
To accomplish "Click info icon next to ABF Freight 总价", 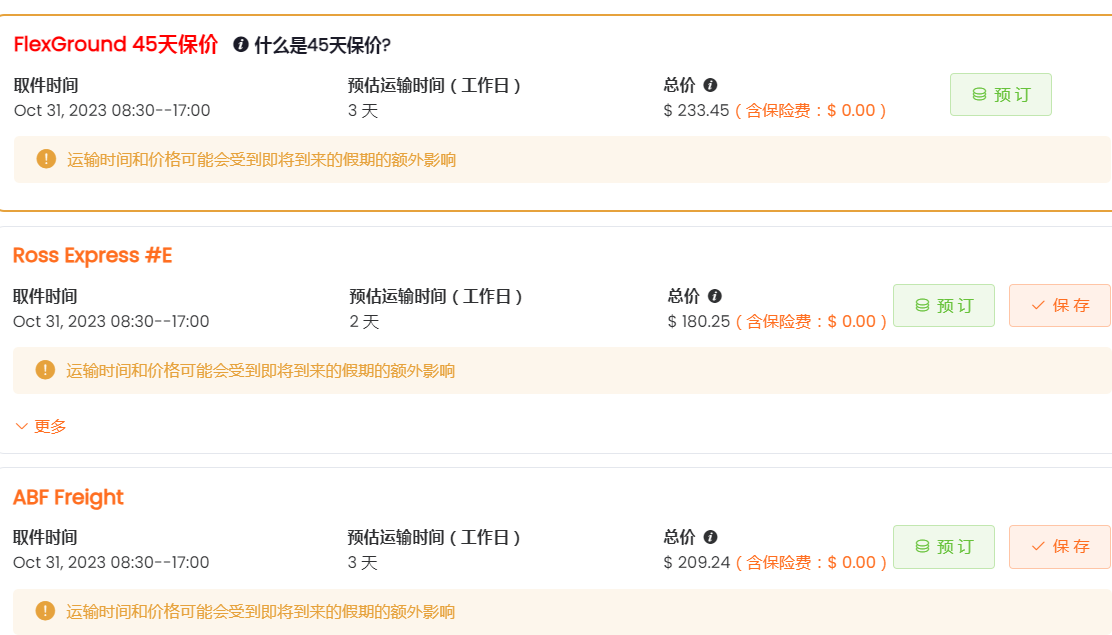I will click(710, 538).
